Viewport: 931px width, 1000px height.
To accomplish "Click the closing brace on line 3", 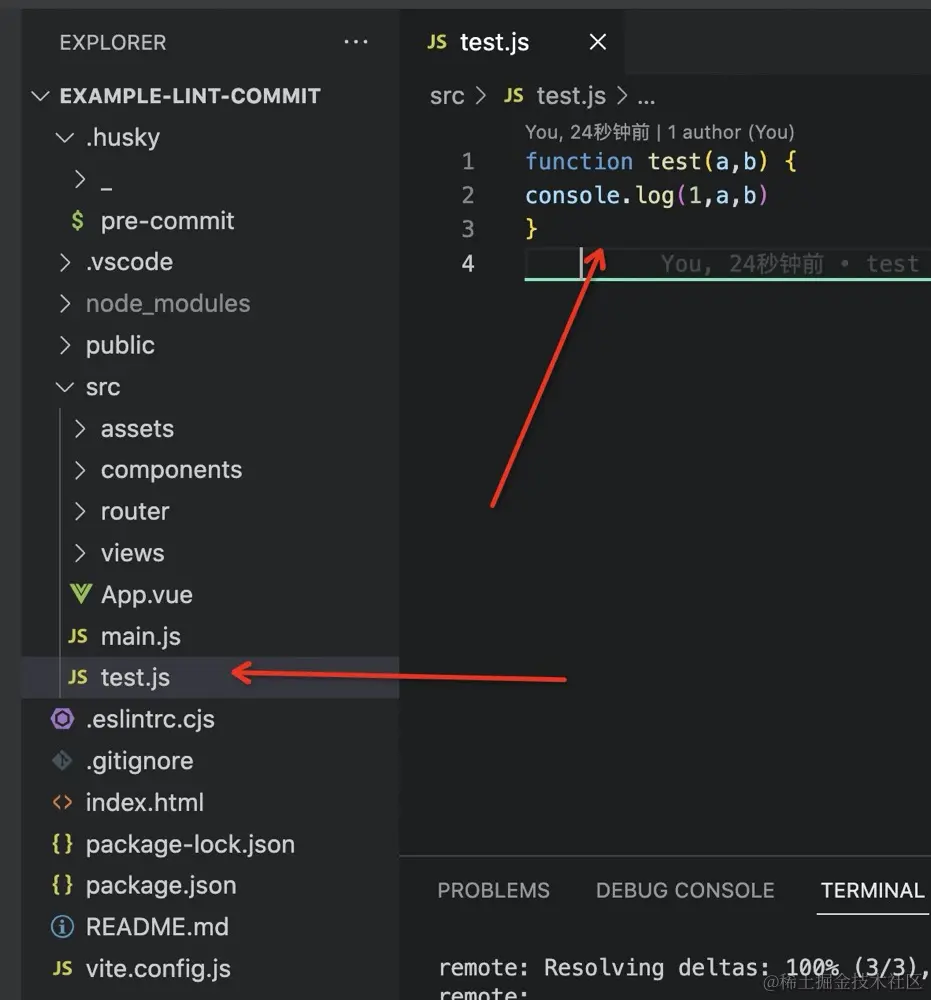I will click(x=531, y=228).
